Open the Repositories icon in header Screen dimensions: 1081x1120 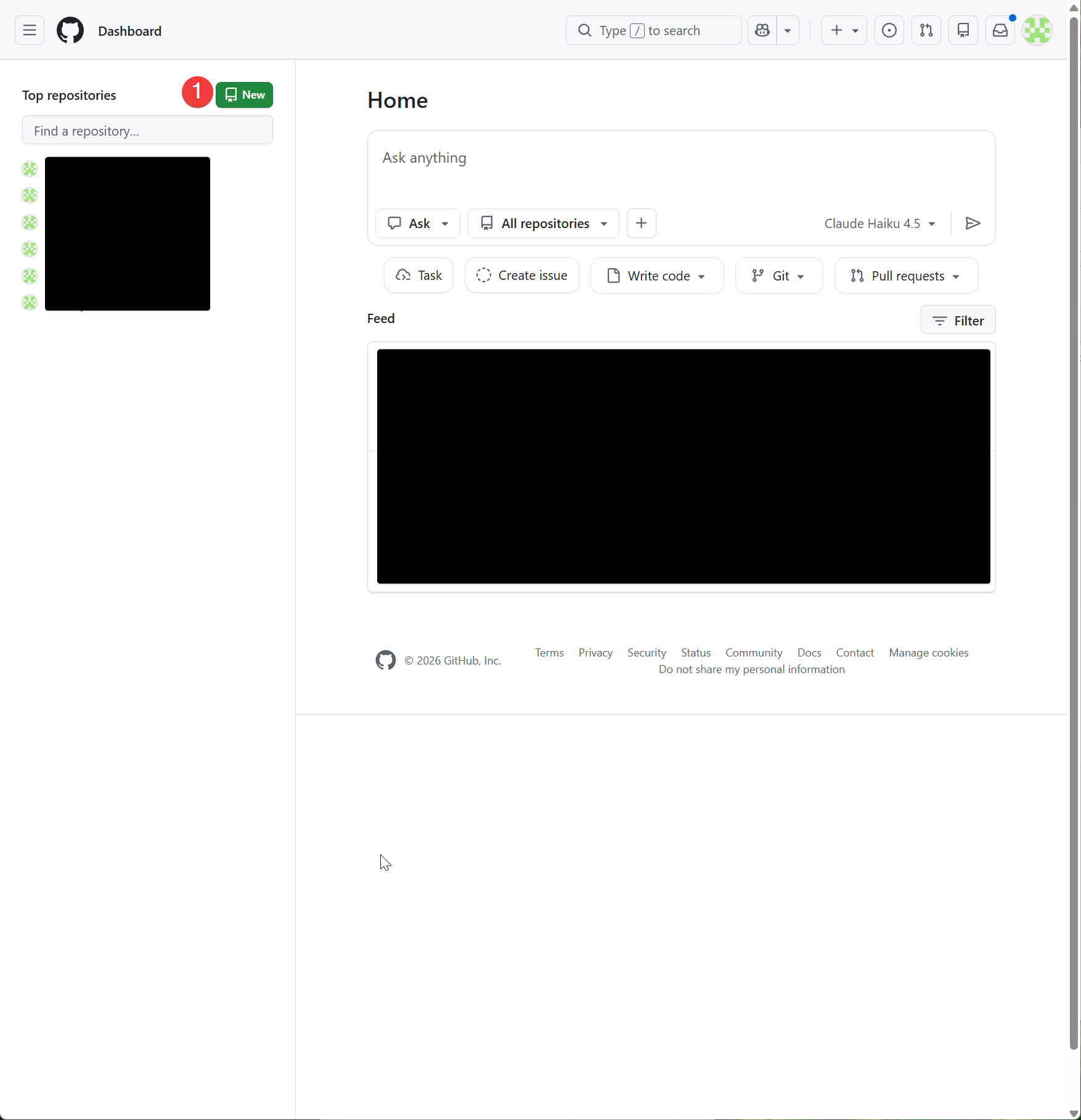coord(963,30)
